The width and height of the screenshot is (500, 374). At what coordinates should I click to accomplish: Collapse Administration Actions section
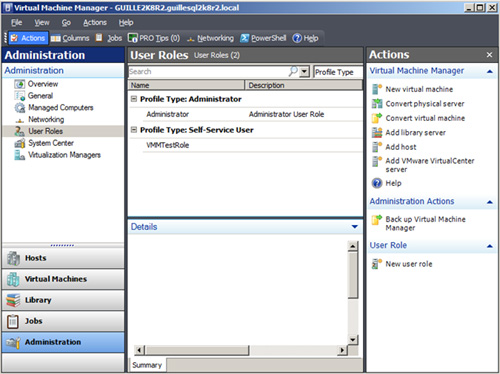pos(490,202)
